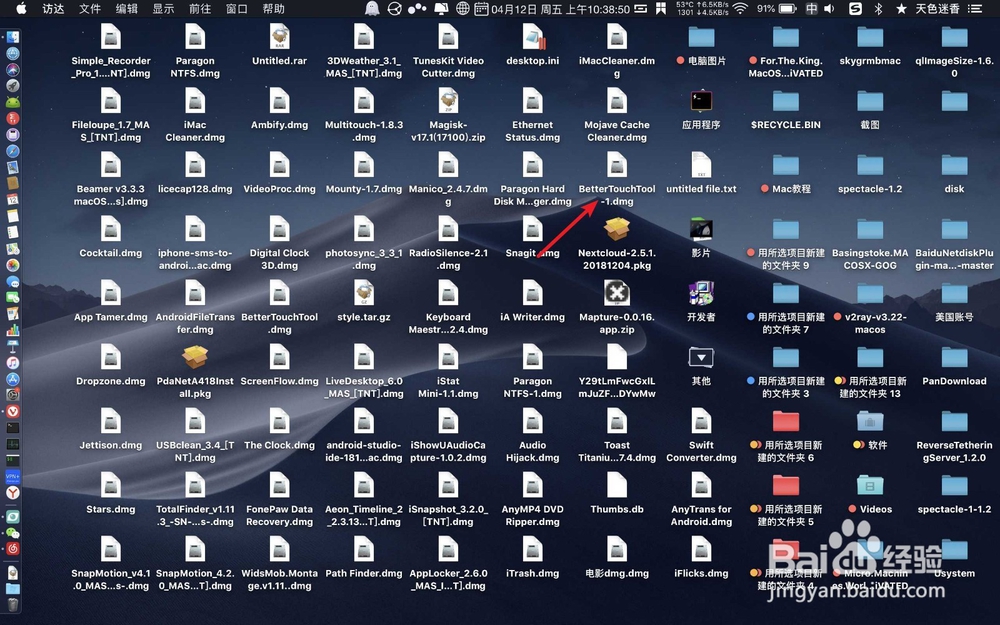
Task: Select Cocktail.dmg file icon
Action: tap(110, 229)
